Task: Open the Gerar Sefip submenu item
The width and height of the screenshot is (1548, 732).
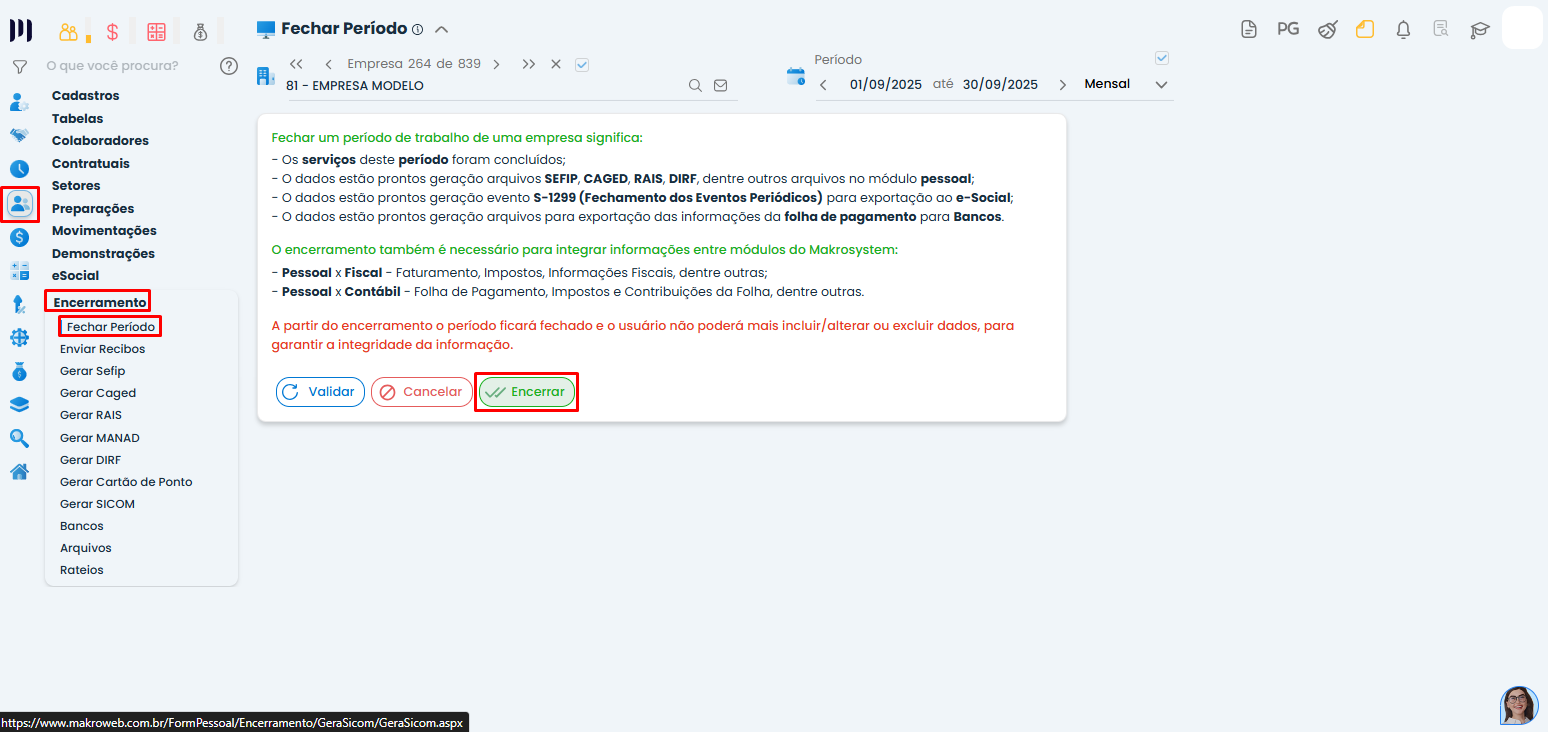Action: tap(93, 371)
